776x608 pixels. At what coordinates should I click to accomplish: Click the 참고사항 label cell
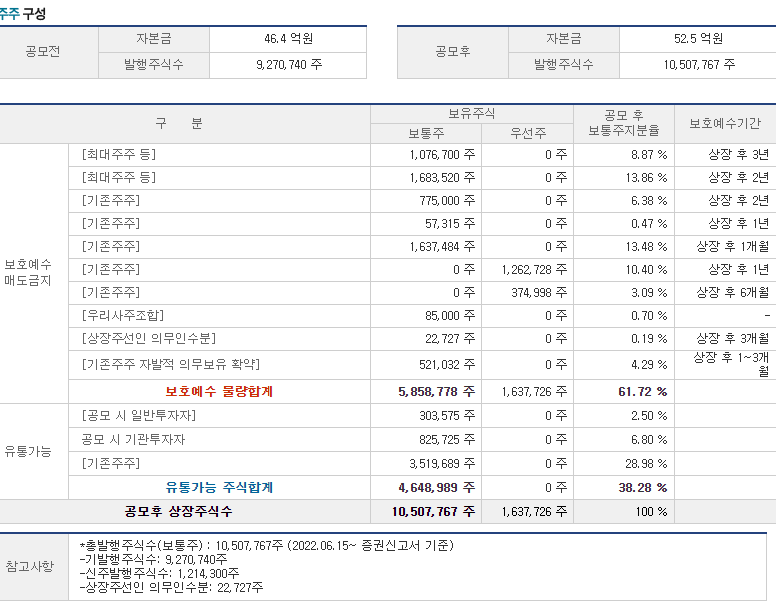34,567
